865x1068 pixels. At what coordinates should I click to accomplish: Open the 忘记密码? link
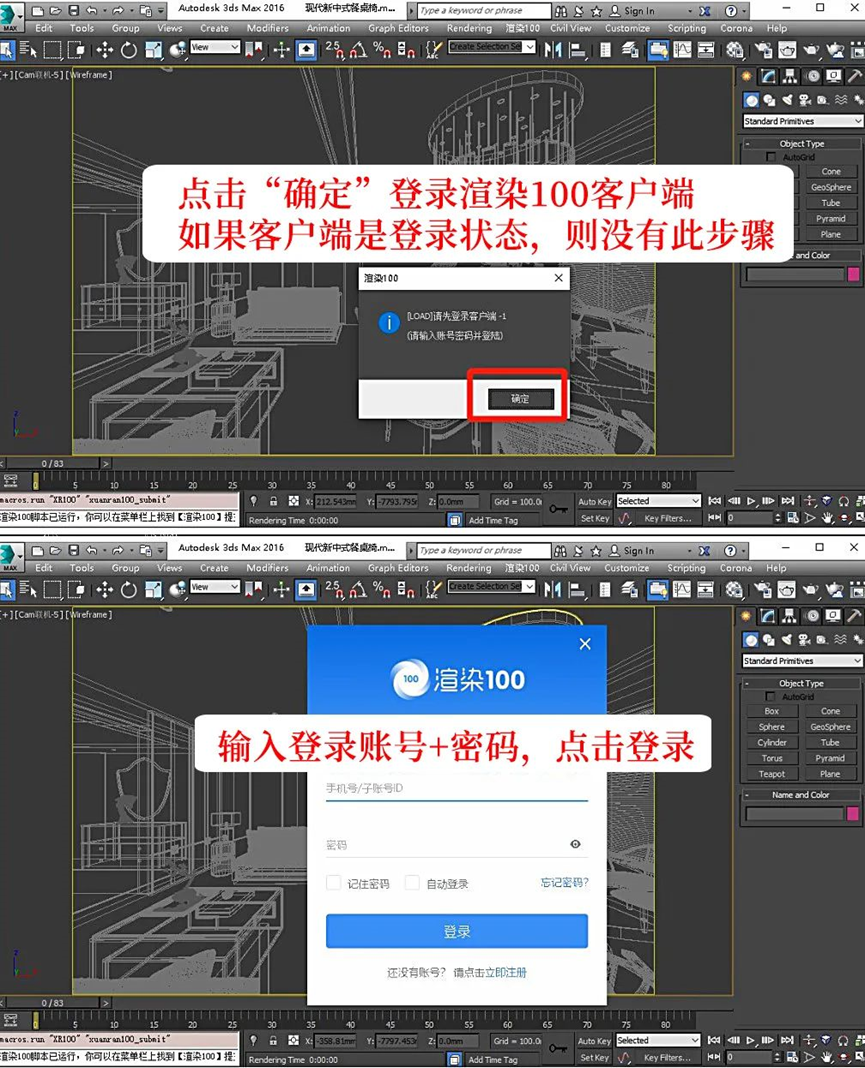564,882
